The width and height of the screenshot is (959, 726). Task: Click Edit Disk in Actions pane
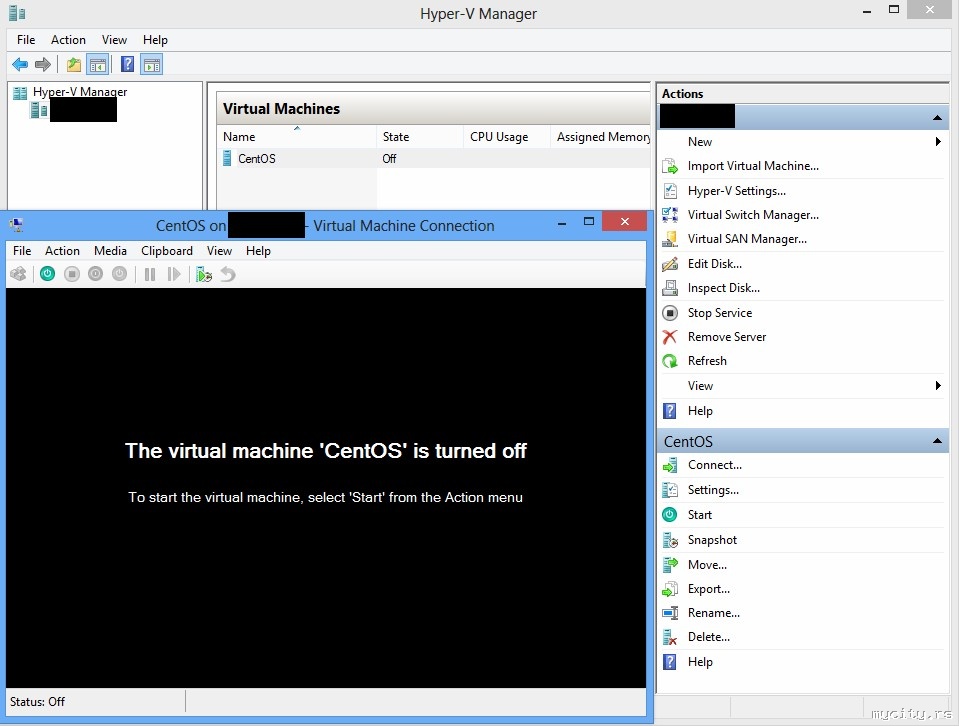[714, 264]
